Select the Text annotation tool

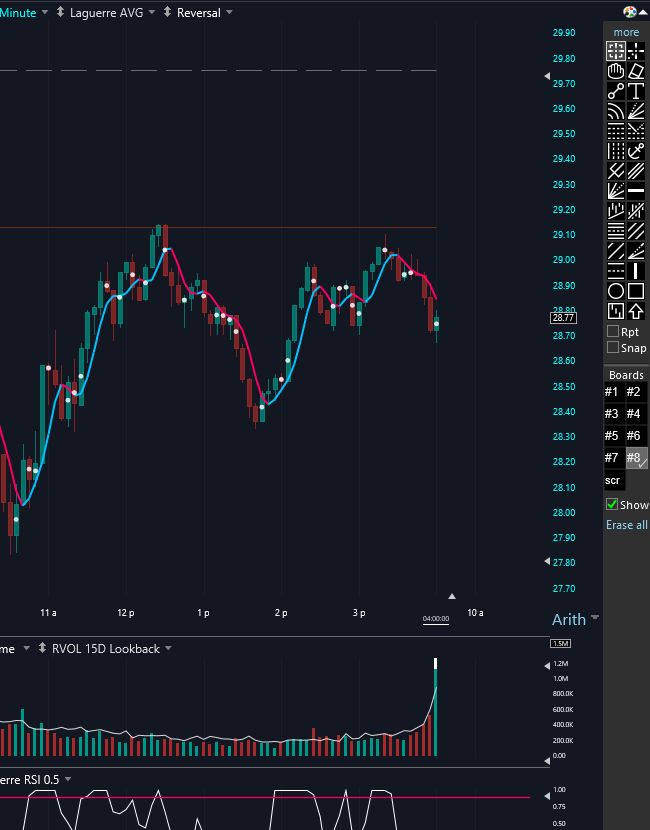[634, 90]
